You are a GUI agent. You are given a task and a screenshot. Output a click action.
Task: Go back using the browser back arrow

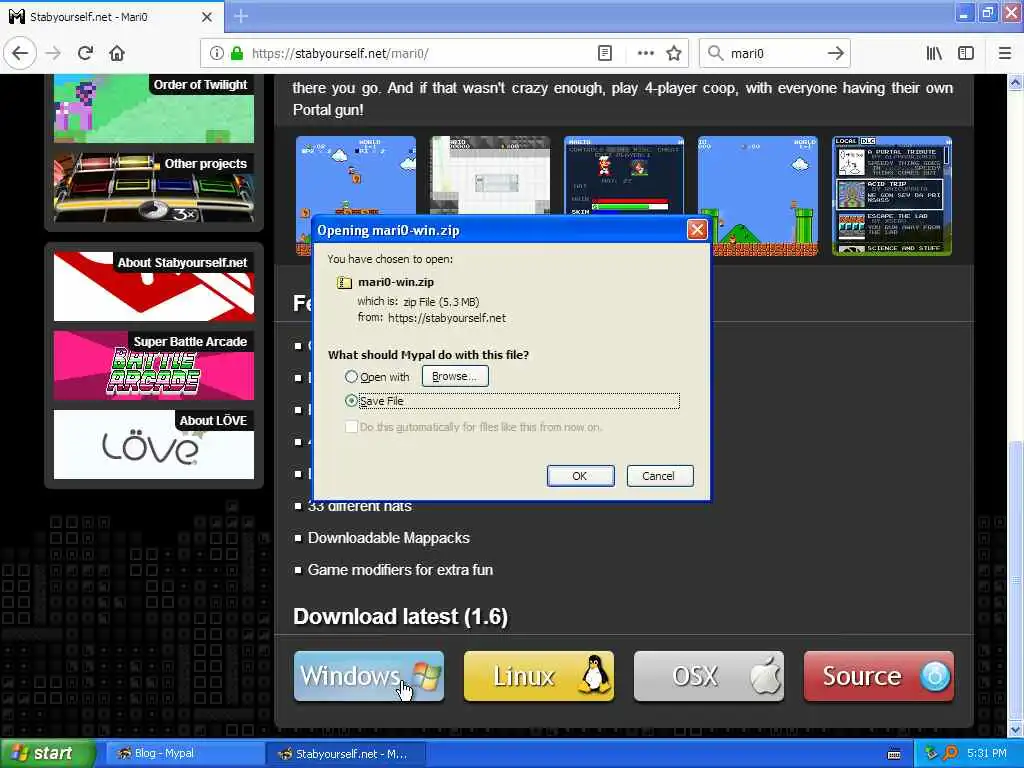[20, 53]
